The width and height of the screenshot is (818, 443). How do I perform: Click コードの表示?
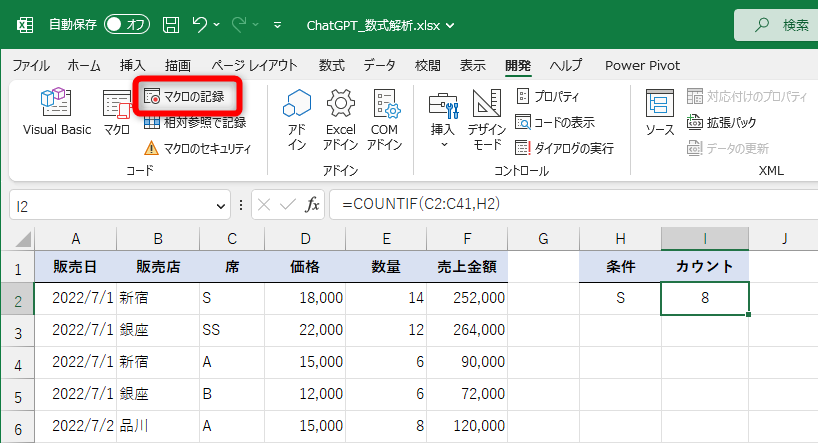coord(555,123)
